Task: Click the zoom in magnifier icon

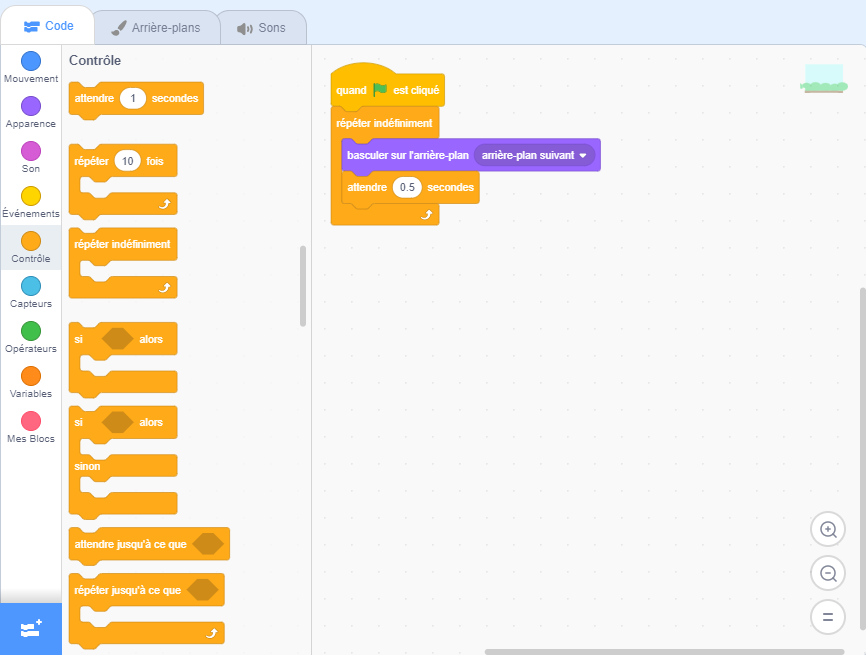Action: [x=827, y=529]
